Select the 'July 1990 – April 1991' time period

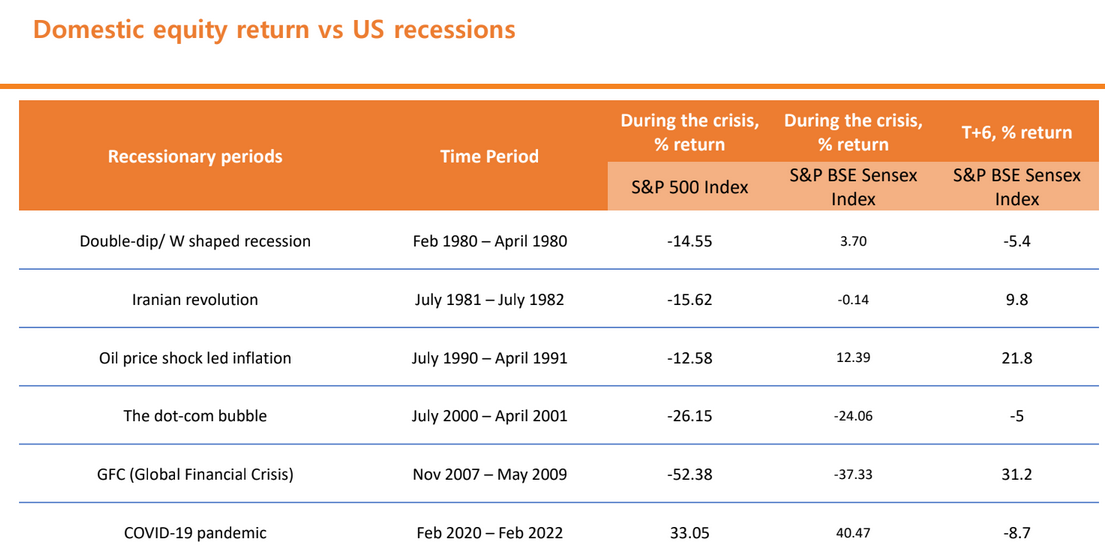(489, 358)
